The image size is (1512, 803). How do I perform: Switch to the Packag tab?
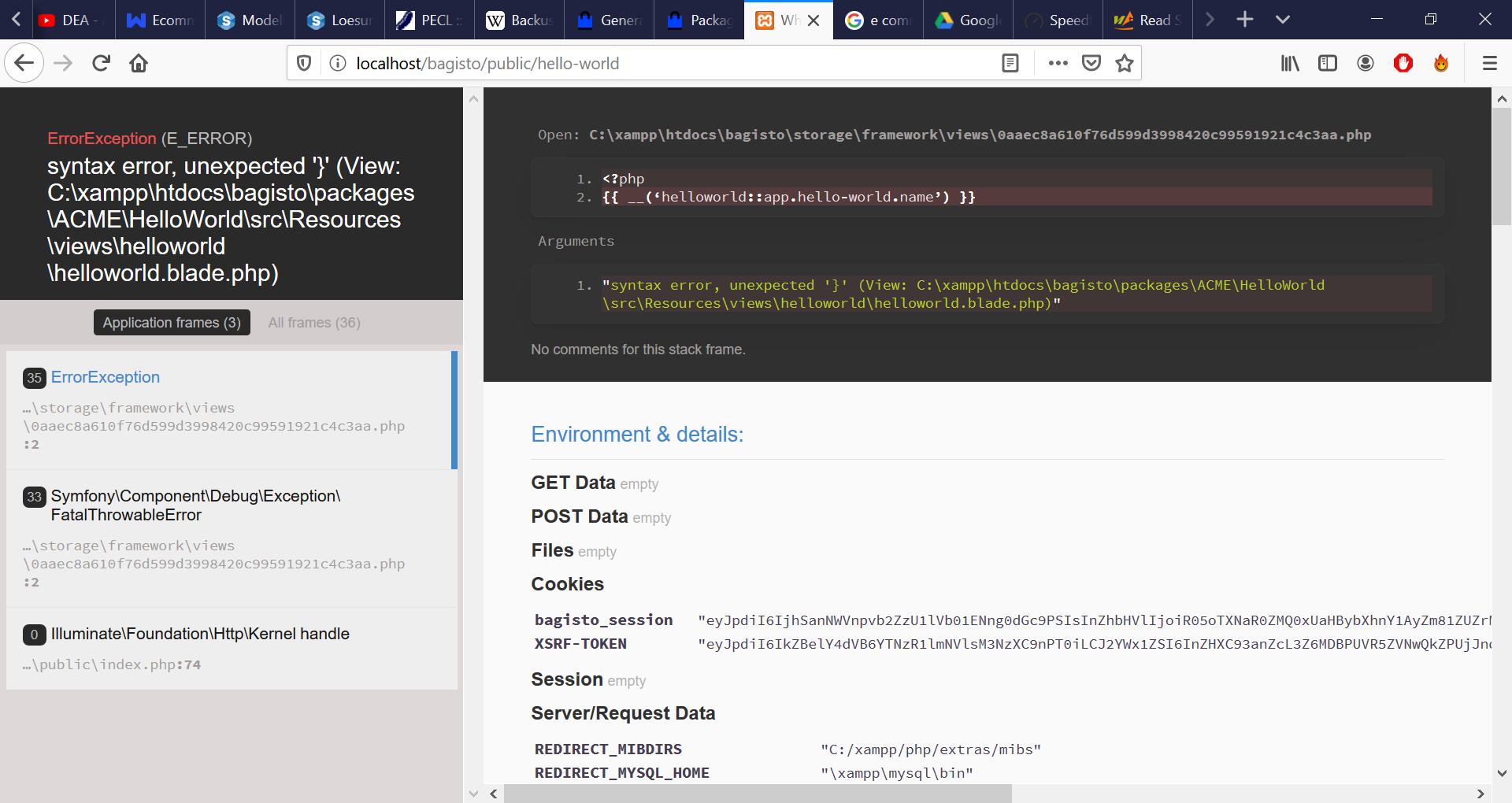tap(699, 20)
